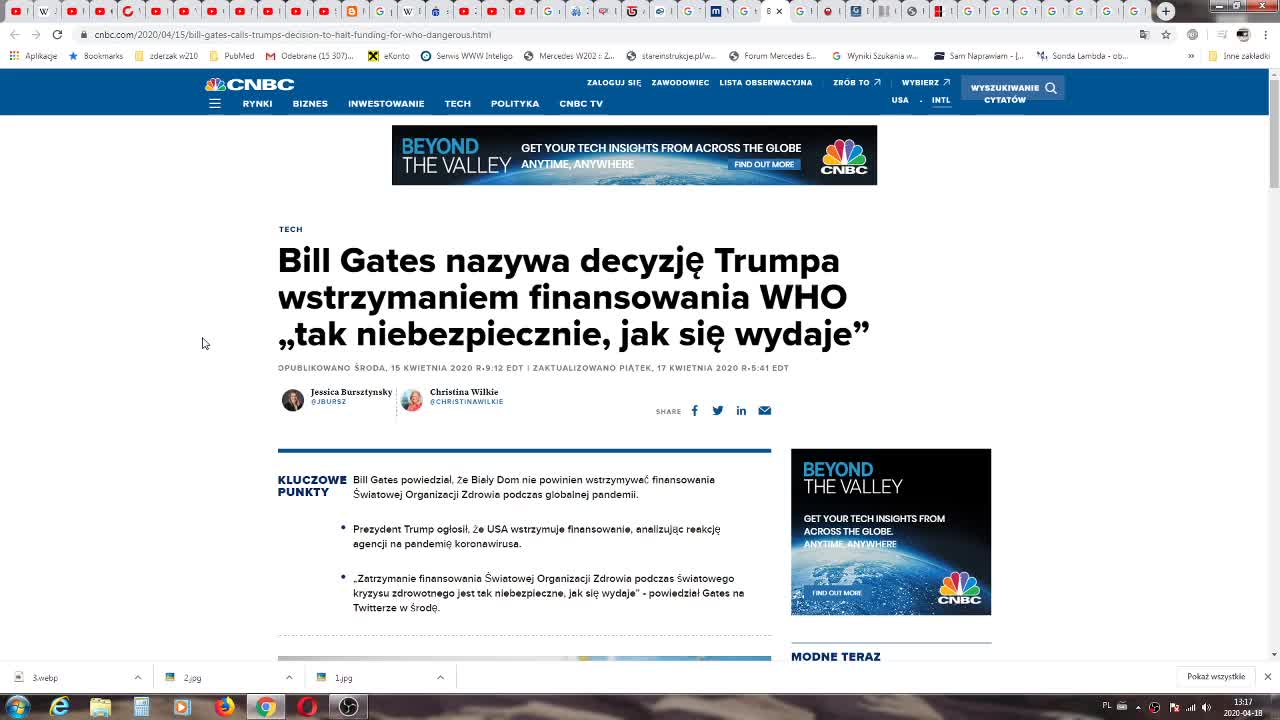Open the WYBIERZ menu in the header
1280x720 pixels.
coord(925,83)
